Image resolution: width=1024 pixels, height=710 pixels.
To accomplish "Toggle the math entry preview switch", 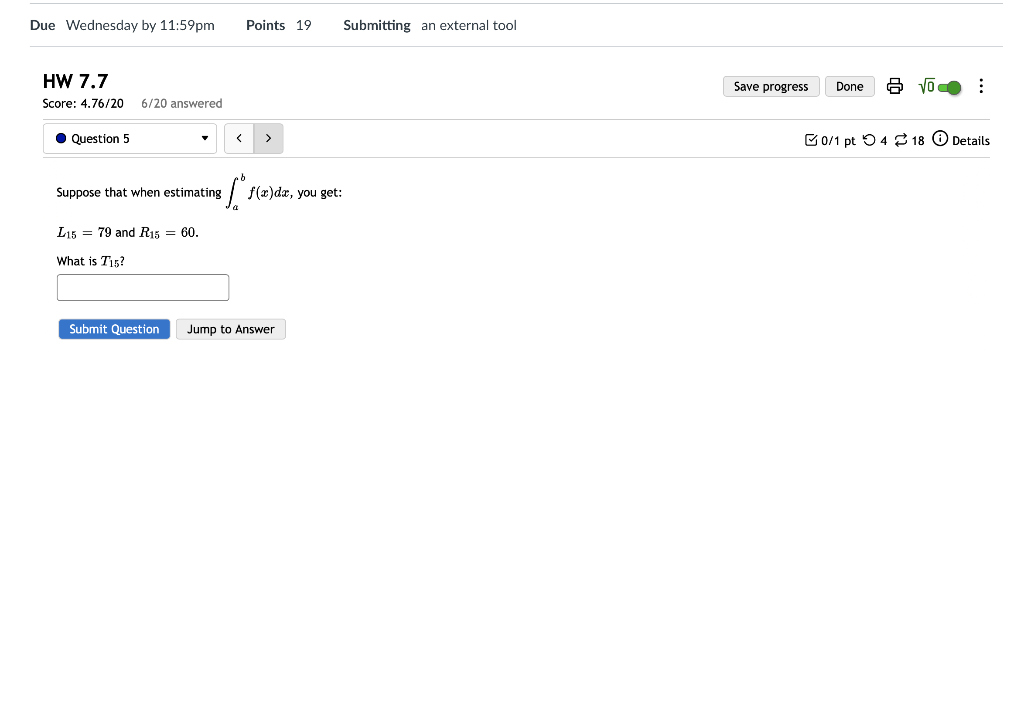I will pos(950,87).
